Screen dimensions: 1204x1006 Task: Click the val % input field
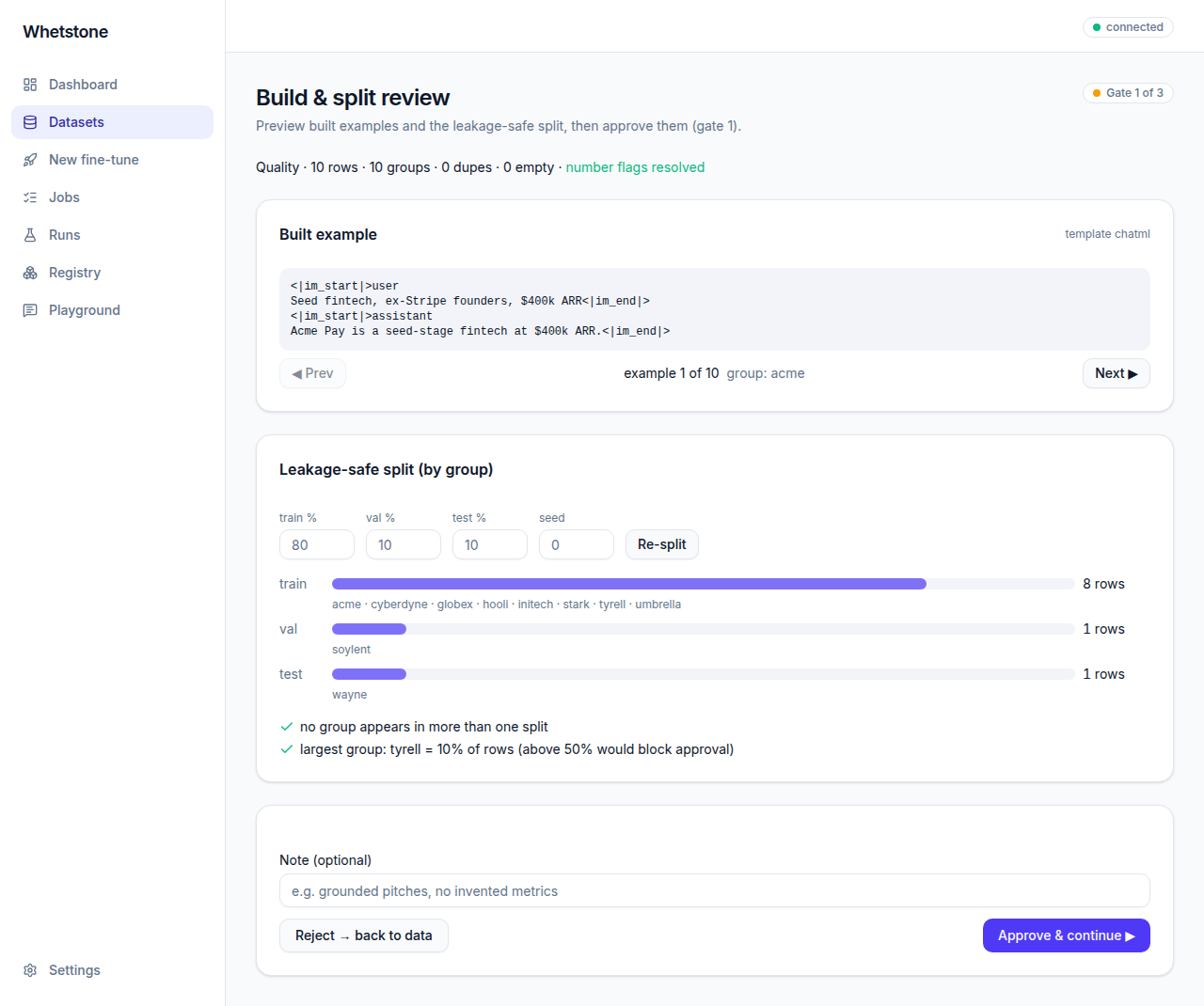click(x=404, y=544)
